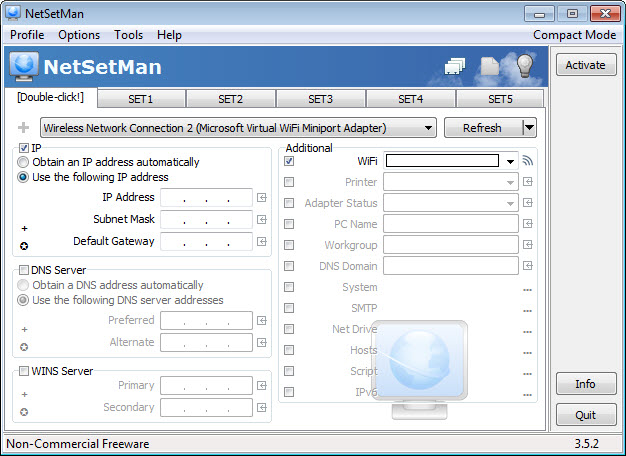
Task: Uncheck the IP checkbox
Action: [24, 148]
